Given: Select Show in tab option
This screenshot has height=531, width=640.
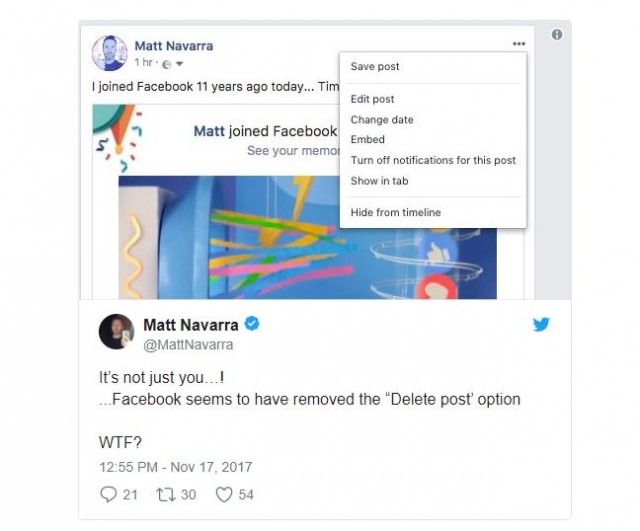Looking at the screenshot, I should [x=379, y=181].
